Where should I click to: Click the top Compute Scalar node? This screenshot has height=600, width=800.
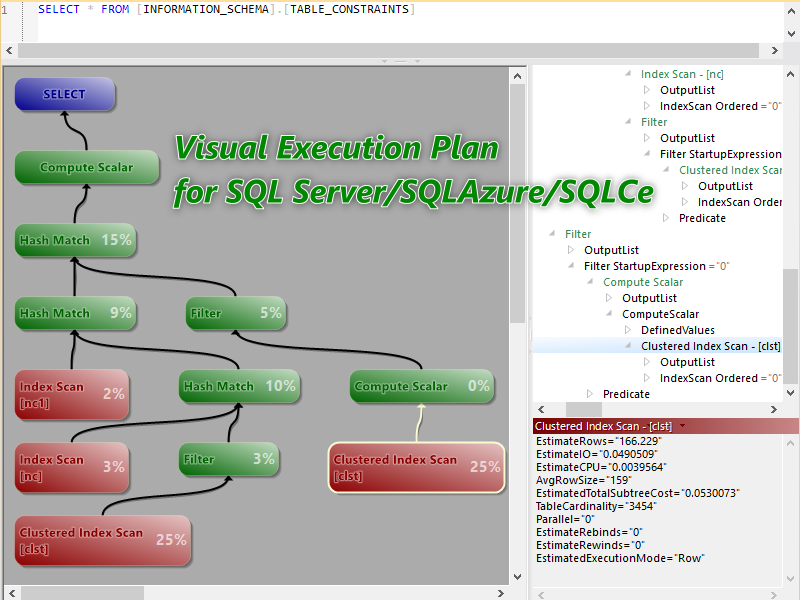pos(87,167)
